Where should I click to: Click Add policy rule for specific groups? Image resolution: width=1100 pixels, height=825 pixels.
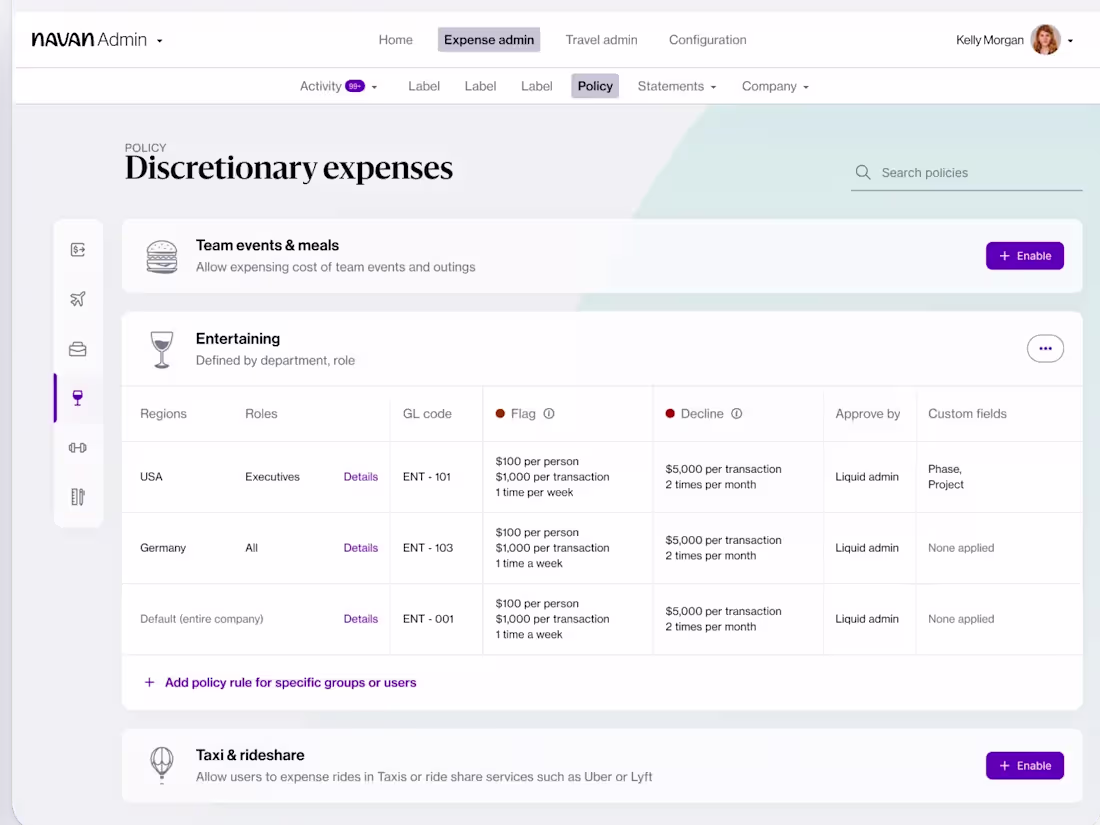[290, 683]
